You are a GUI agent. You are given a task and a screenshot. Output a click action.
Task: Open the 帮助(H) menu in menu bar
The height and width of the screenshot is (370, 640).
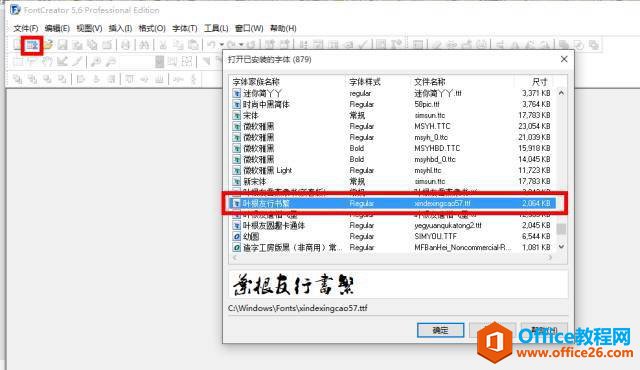(x=283, y=28)
